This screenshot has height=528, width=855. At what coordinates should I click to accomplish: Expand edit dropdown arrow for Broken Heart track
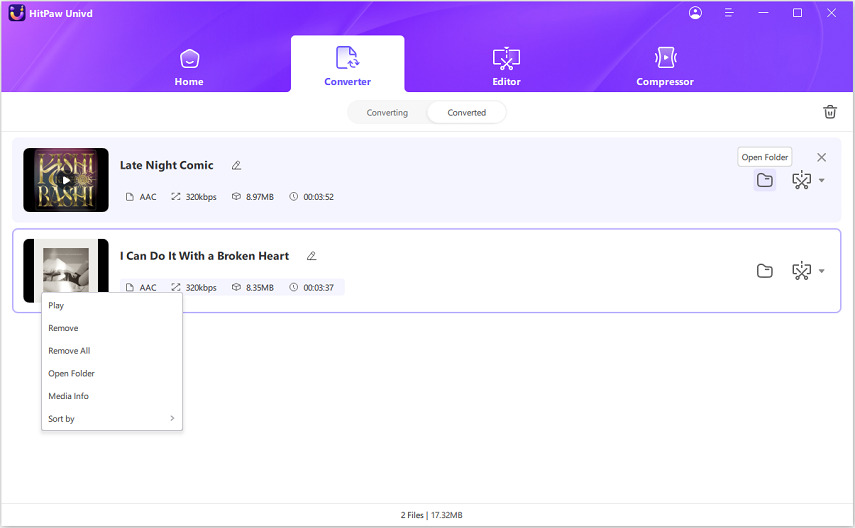point(822,271)
